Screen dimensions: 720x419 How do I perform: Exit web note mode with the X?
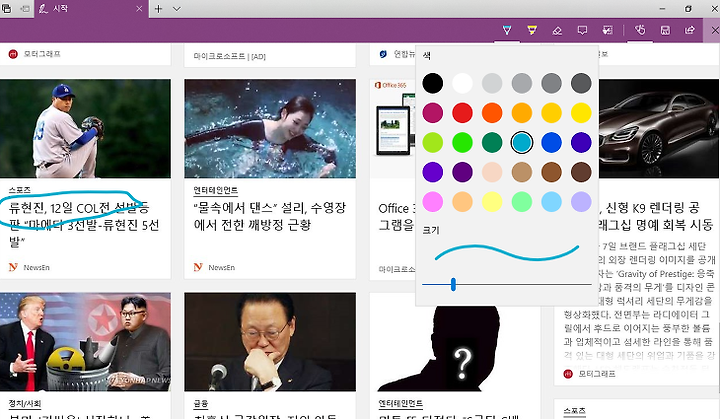coord(714,30)
